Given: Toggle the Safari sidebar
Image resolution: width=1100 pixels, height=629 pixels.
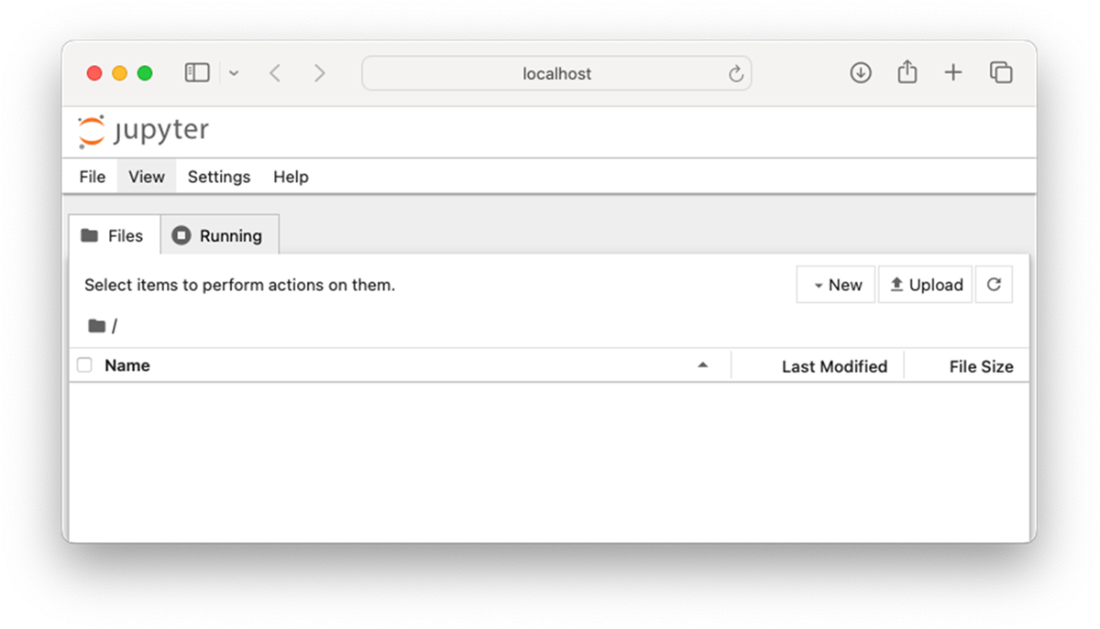Looking at the screenshot, I should tap(197, 73).
